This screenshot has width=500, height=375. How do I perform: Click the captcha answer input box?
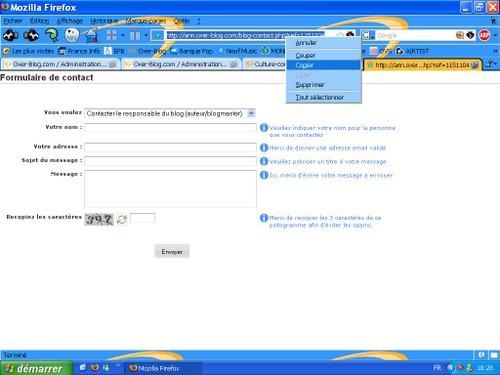click(143, 218)
